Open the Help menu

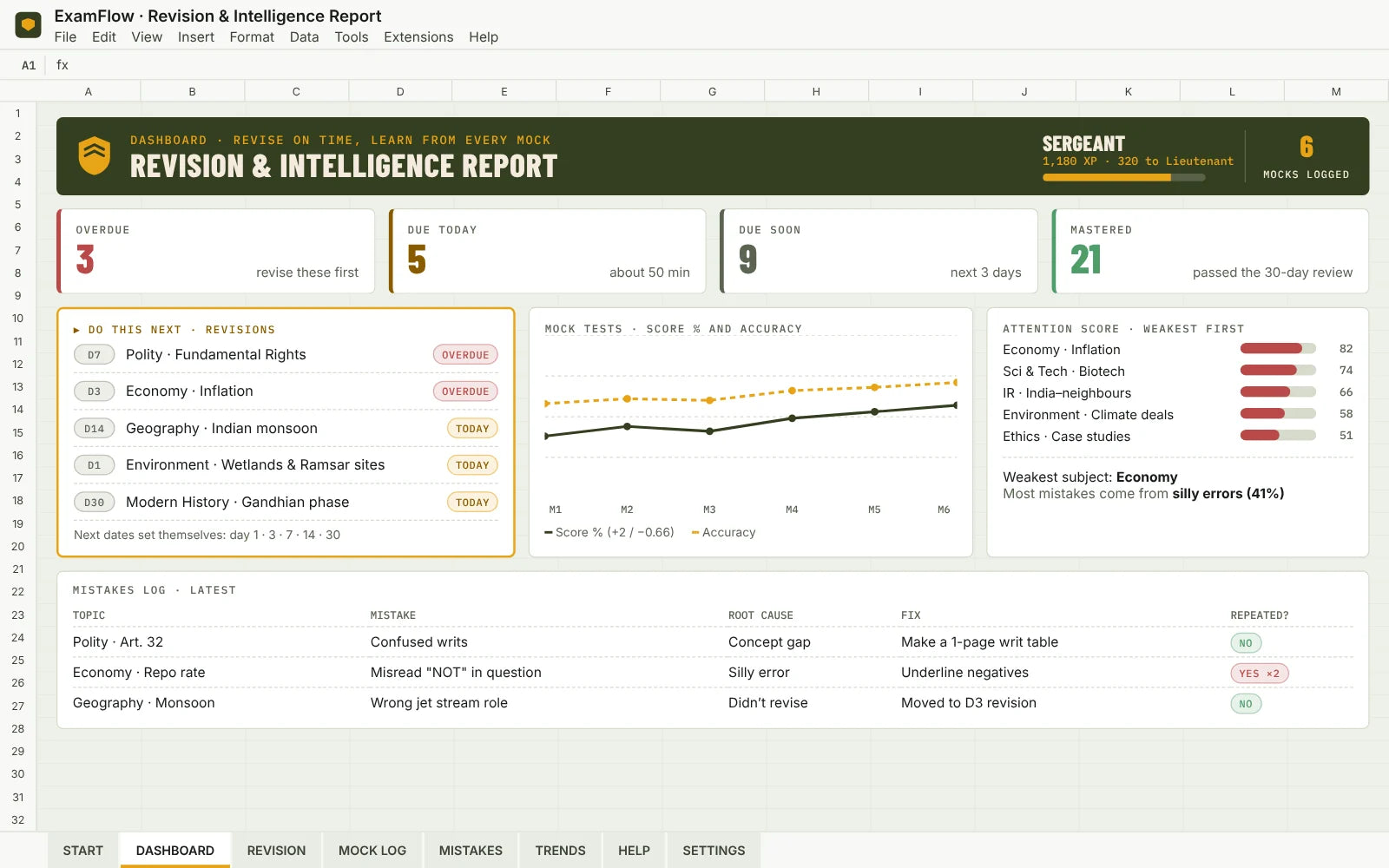click(x=484, y=37)
